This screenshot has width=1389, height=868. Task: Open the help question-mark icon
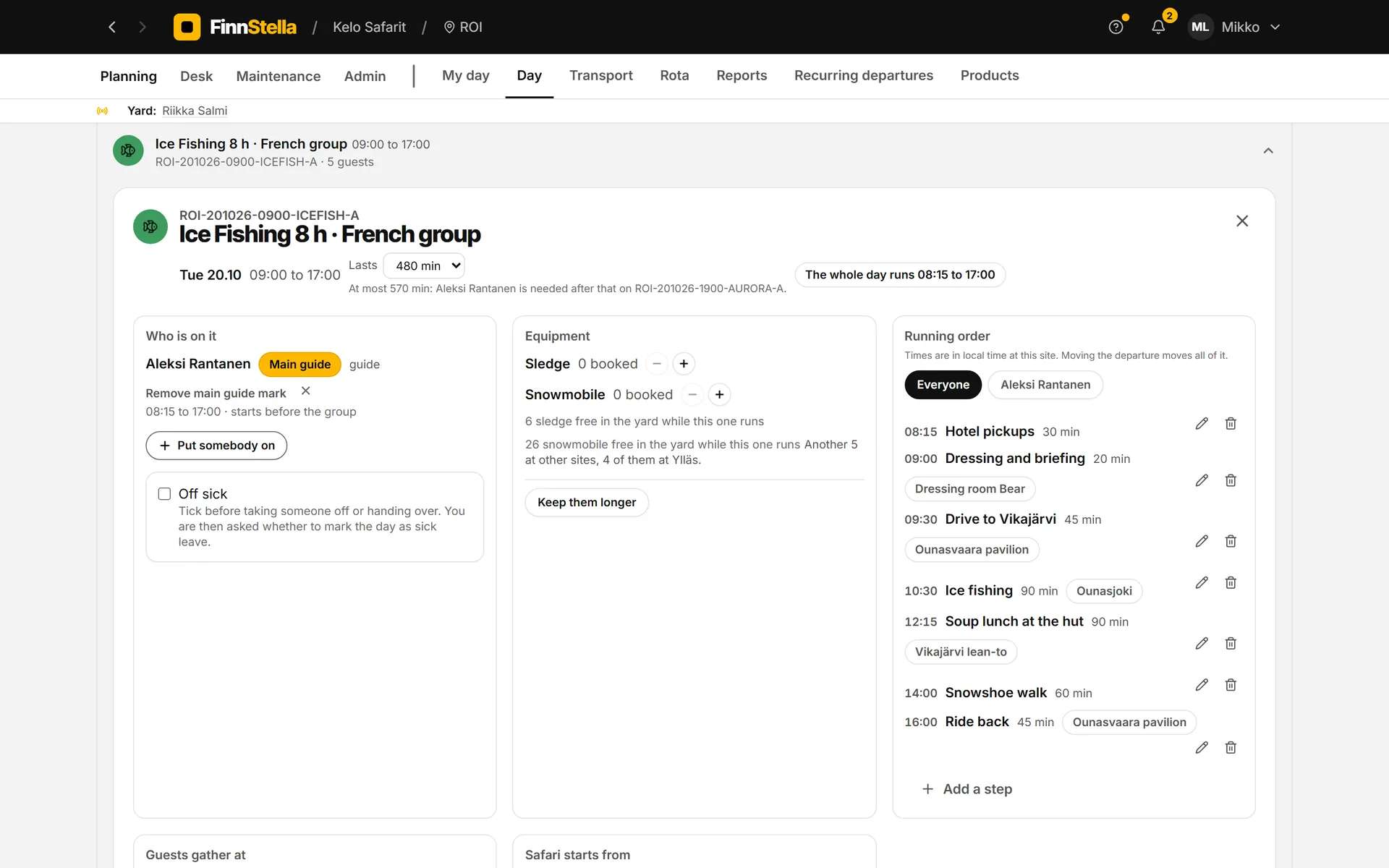pos(1116,27)
